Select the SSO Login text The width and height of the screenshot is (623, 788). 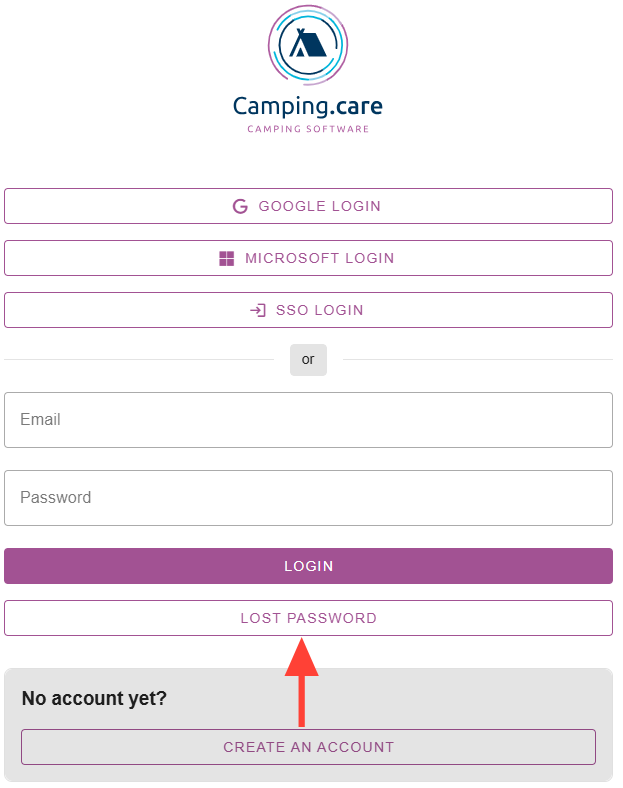[x=319, y=311]
